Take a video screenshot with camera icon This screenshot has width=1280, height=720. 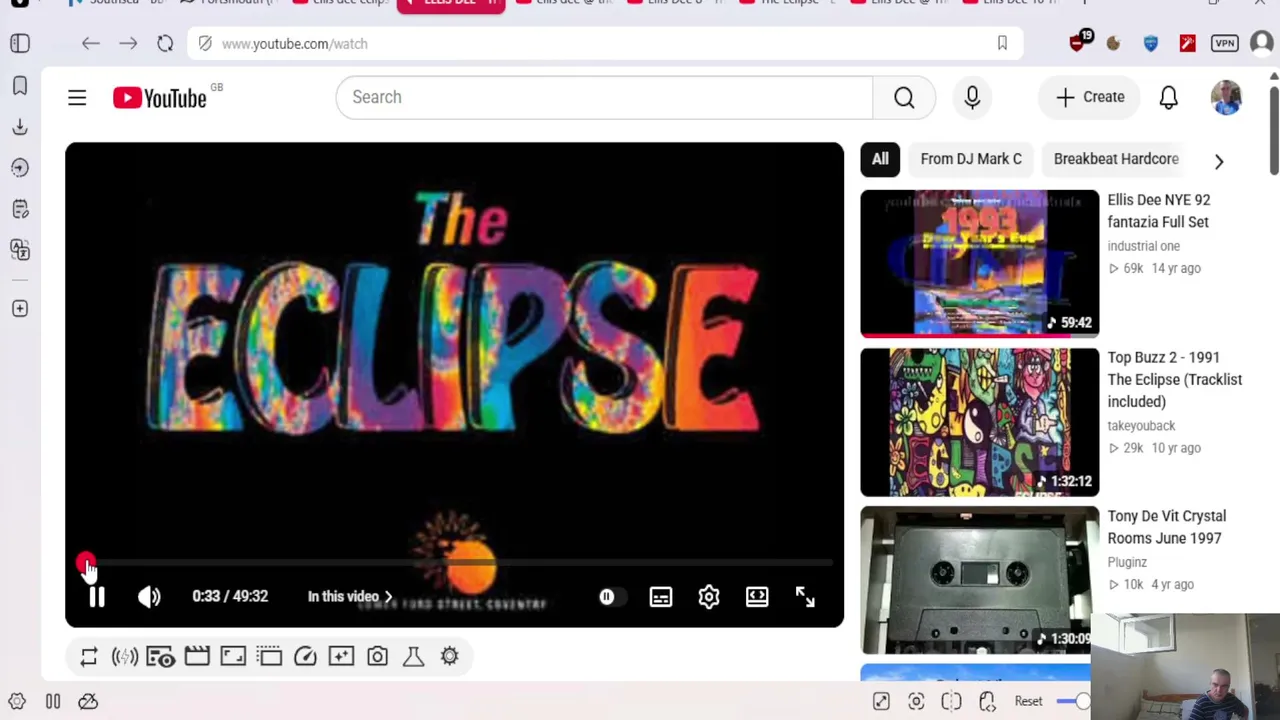click(377, 656)
